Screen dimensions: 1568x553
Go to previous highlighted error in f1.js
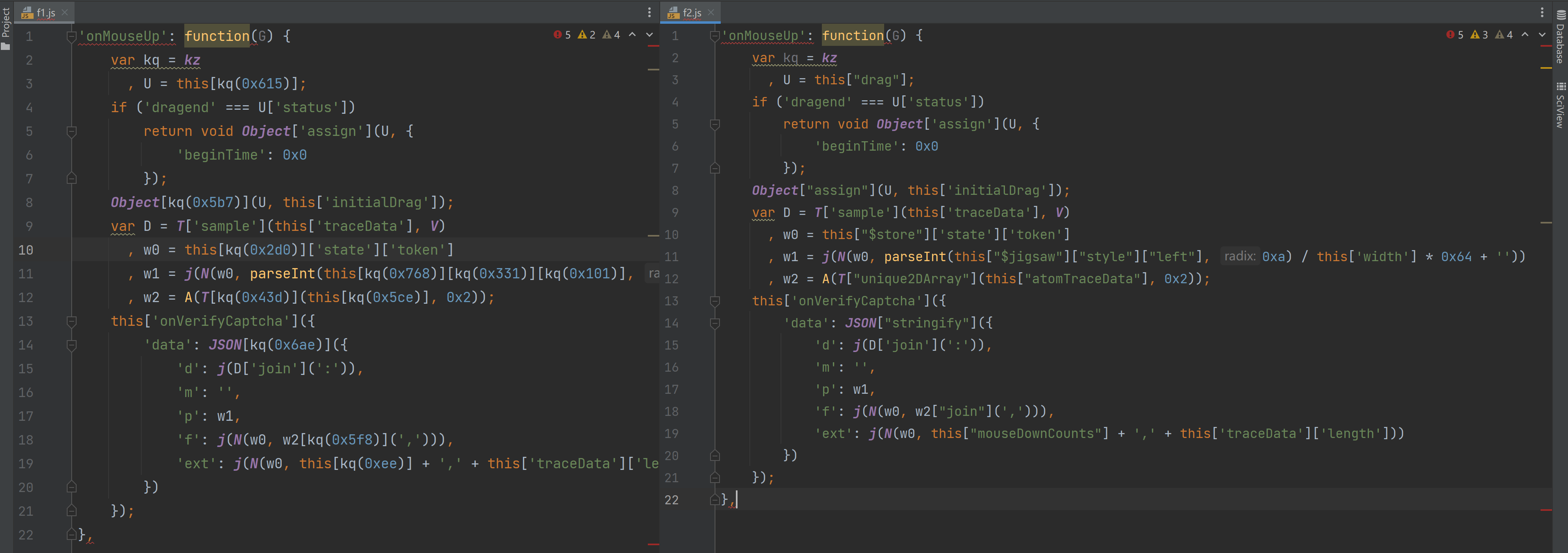(632, 35)
